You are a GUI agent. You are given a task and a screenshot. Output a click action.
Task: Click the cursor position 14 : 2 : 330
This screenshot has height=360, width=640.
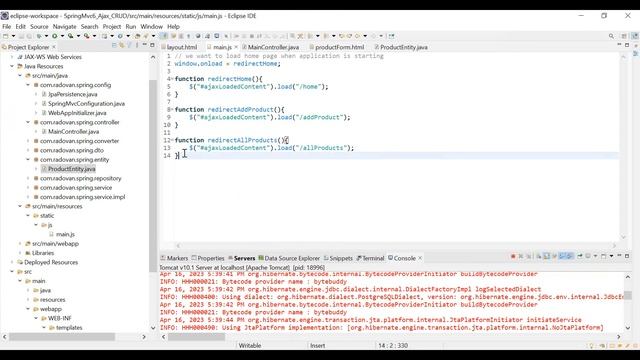point(393,345)
